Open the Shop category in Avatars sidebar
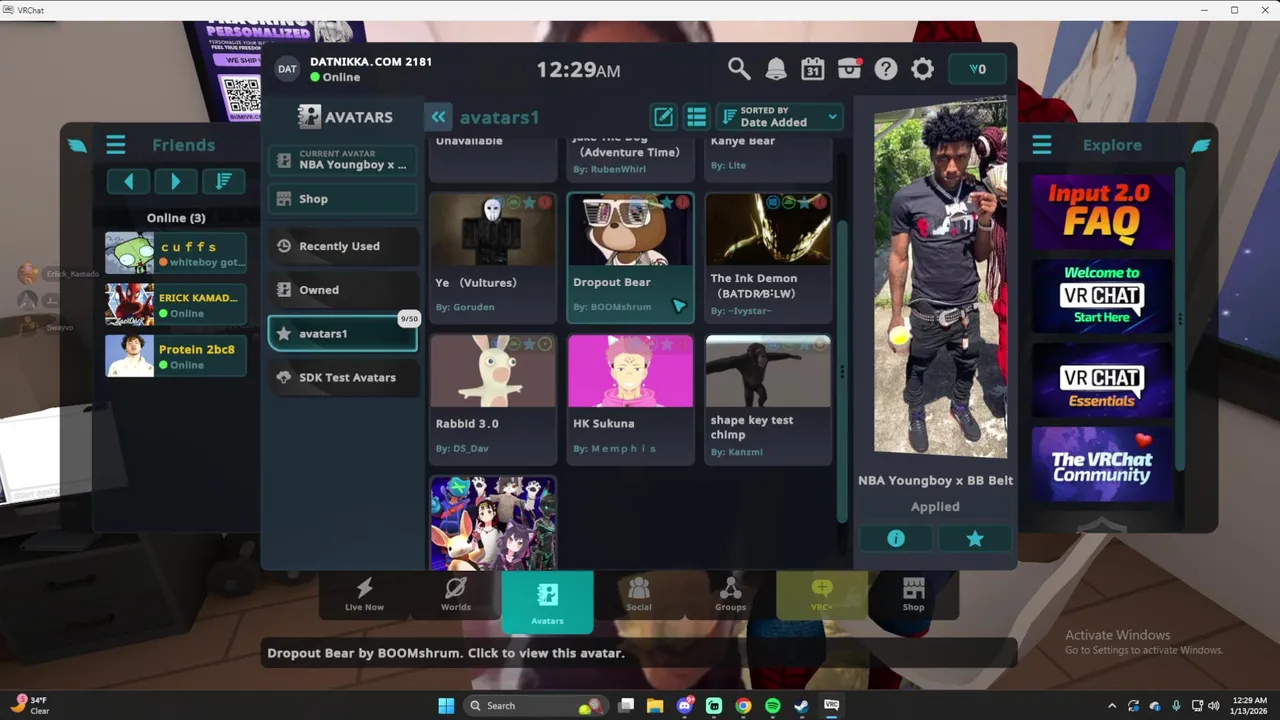Screen dimensions: 1280x720 coord(343,199)
